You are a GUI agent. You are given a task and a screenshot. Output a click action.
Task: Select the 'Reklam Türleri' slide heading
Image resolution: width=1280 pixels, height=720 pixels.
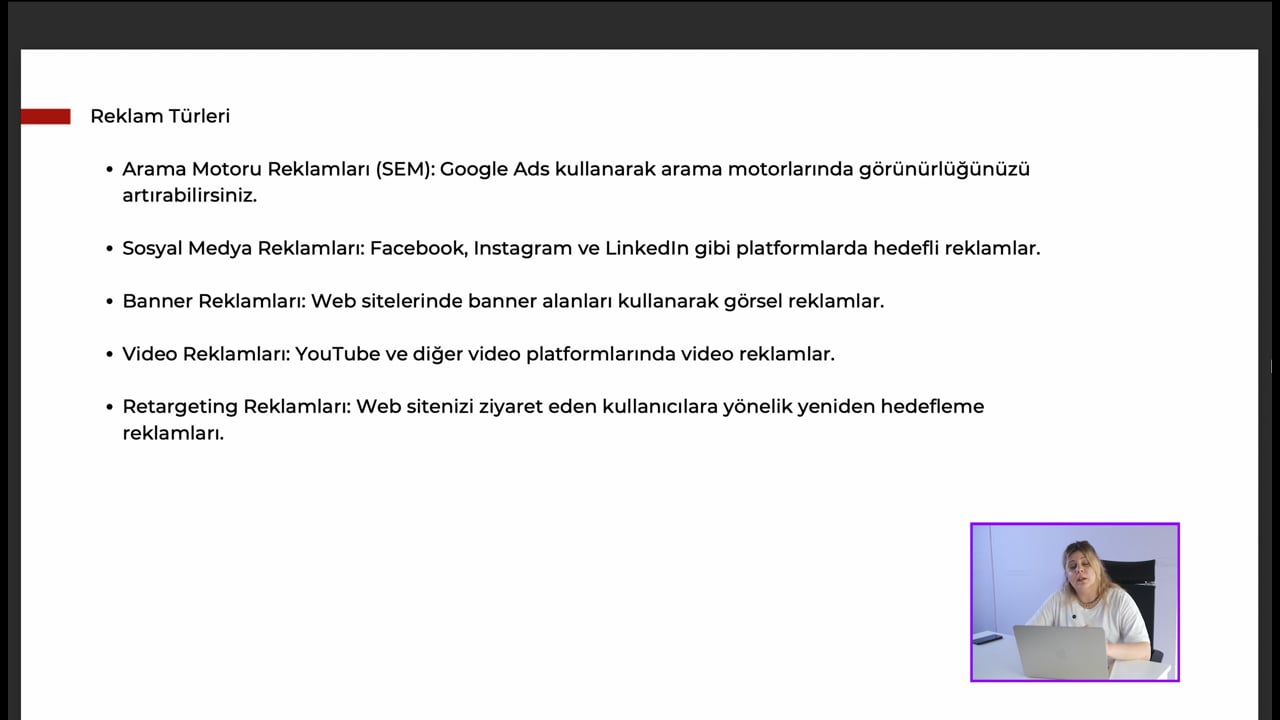click(160, 116)
